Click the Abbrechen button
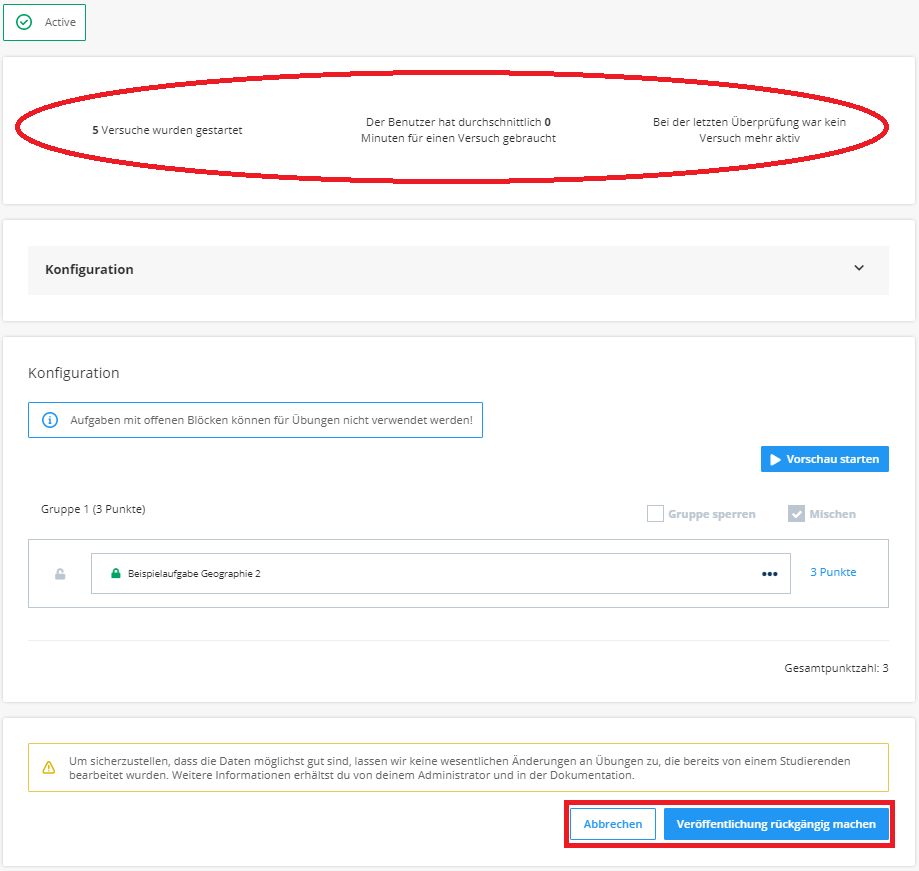The image size is (919, 871). (612, 824)
